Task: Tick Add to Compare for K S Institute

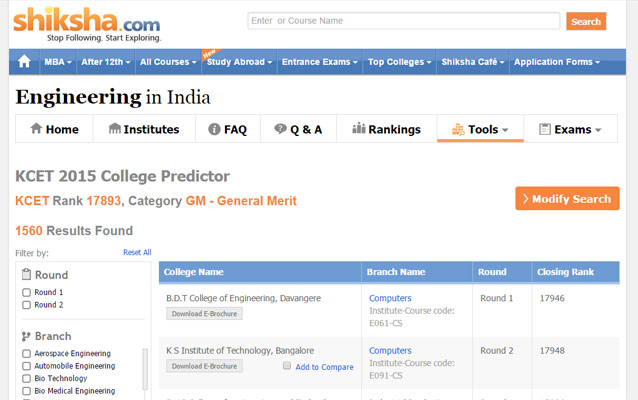Action: (x=287, y=367)
